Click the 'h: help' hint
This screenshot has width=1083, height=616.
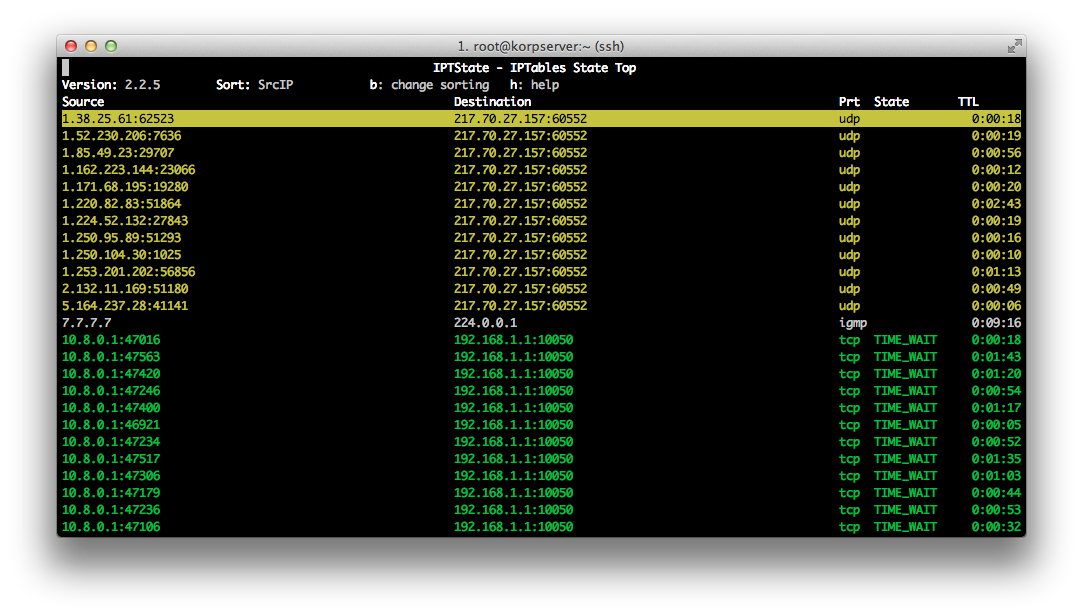point(534,85)
